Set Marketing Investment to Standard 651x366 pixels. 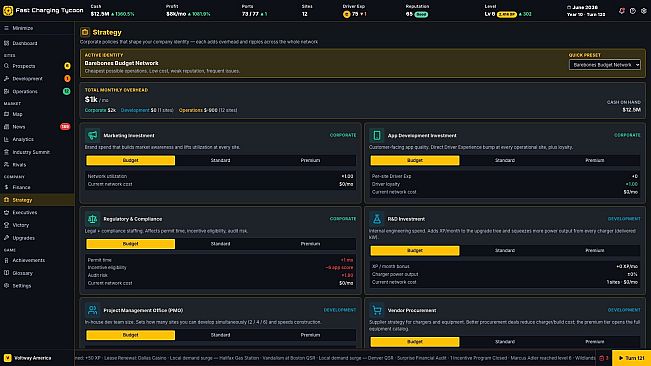[220, 160]
